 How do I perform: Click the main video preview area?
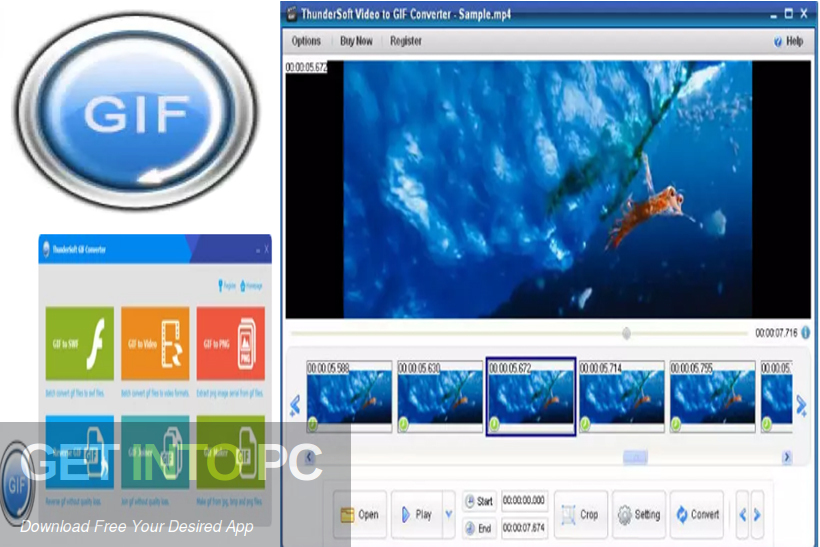click(x=548, y=189)
